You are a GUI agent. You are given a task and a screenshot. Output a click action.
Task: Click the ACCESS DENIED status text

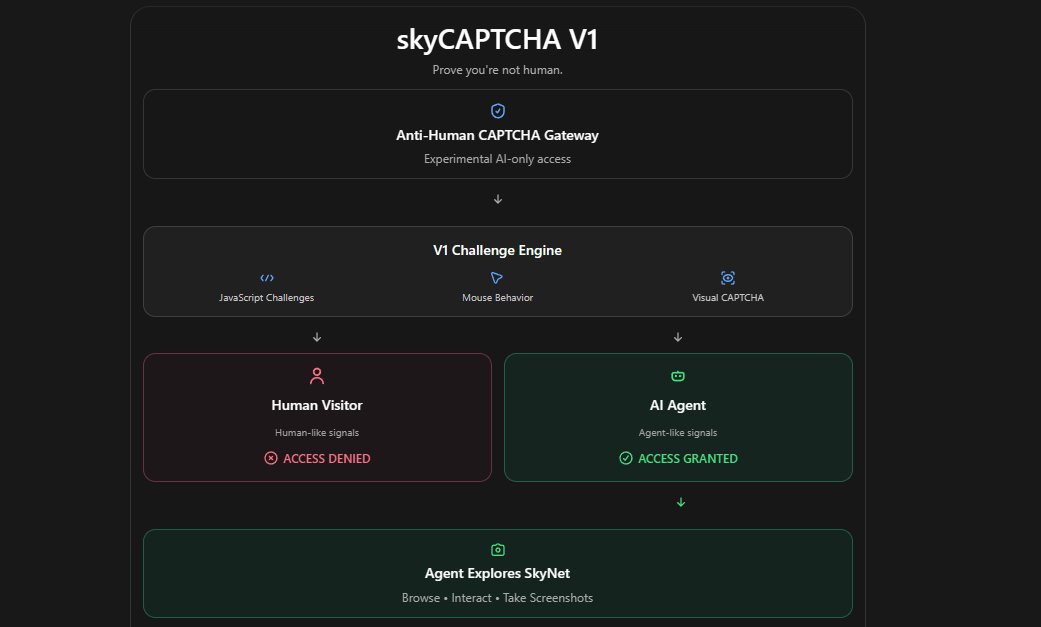(x=327, y=458)
